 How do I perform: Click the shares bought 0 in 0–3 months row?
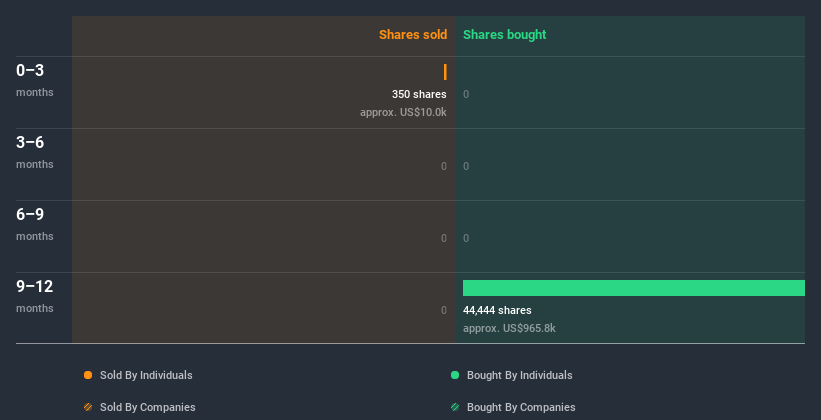[x=466, y=94]
